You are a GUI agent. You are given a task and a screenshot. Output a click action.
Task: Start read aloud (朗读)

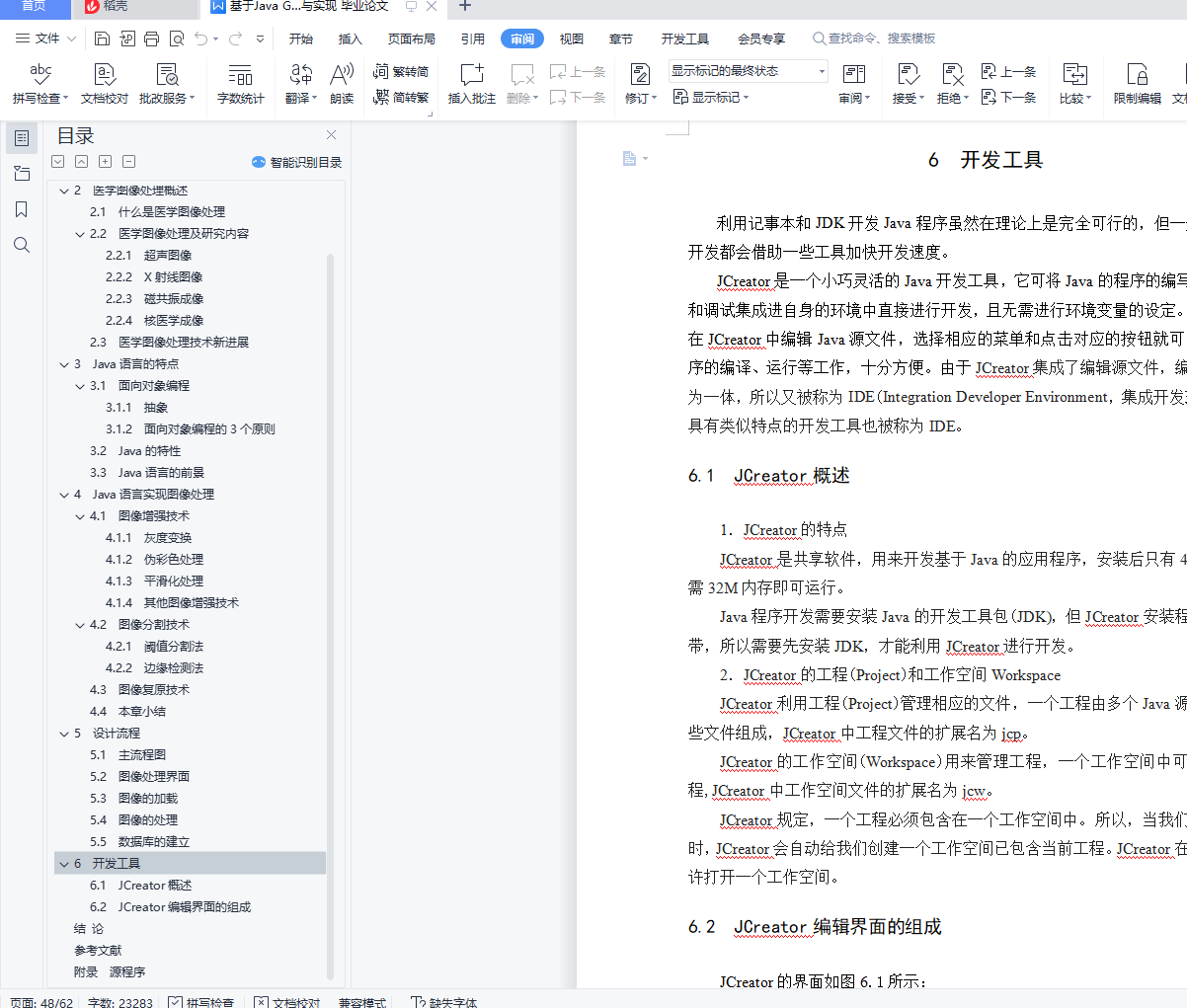click(342, 84)
